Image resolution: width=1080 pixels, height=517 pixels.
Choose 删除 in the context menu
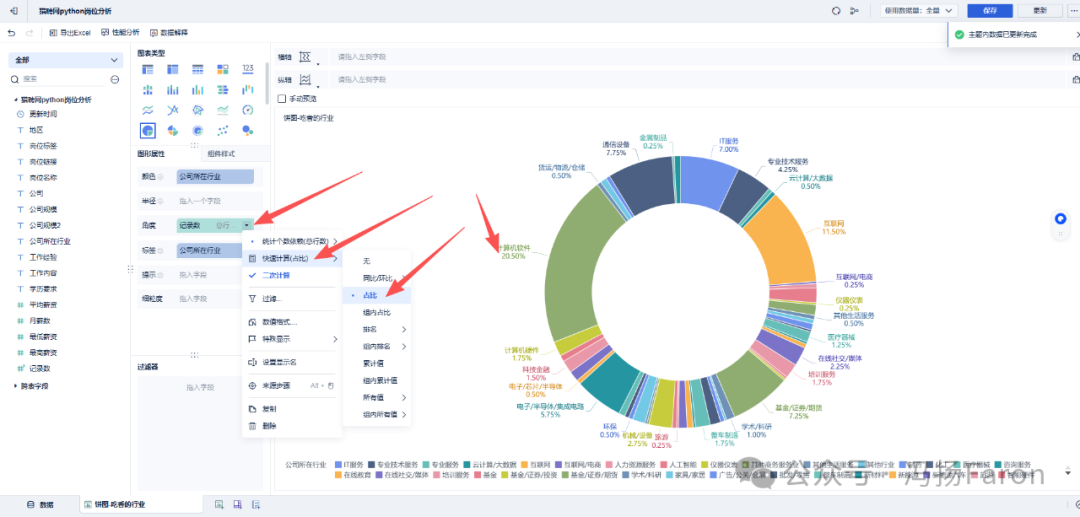tap(291, 425)
